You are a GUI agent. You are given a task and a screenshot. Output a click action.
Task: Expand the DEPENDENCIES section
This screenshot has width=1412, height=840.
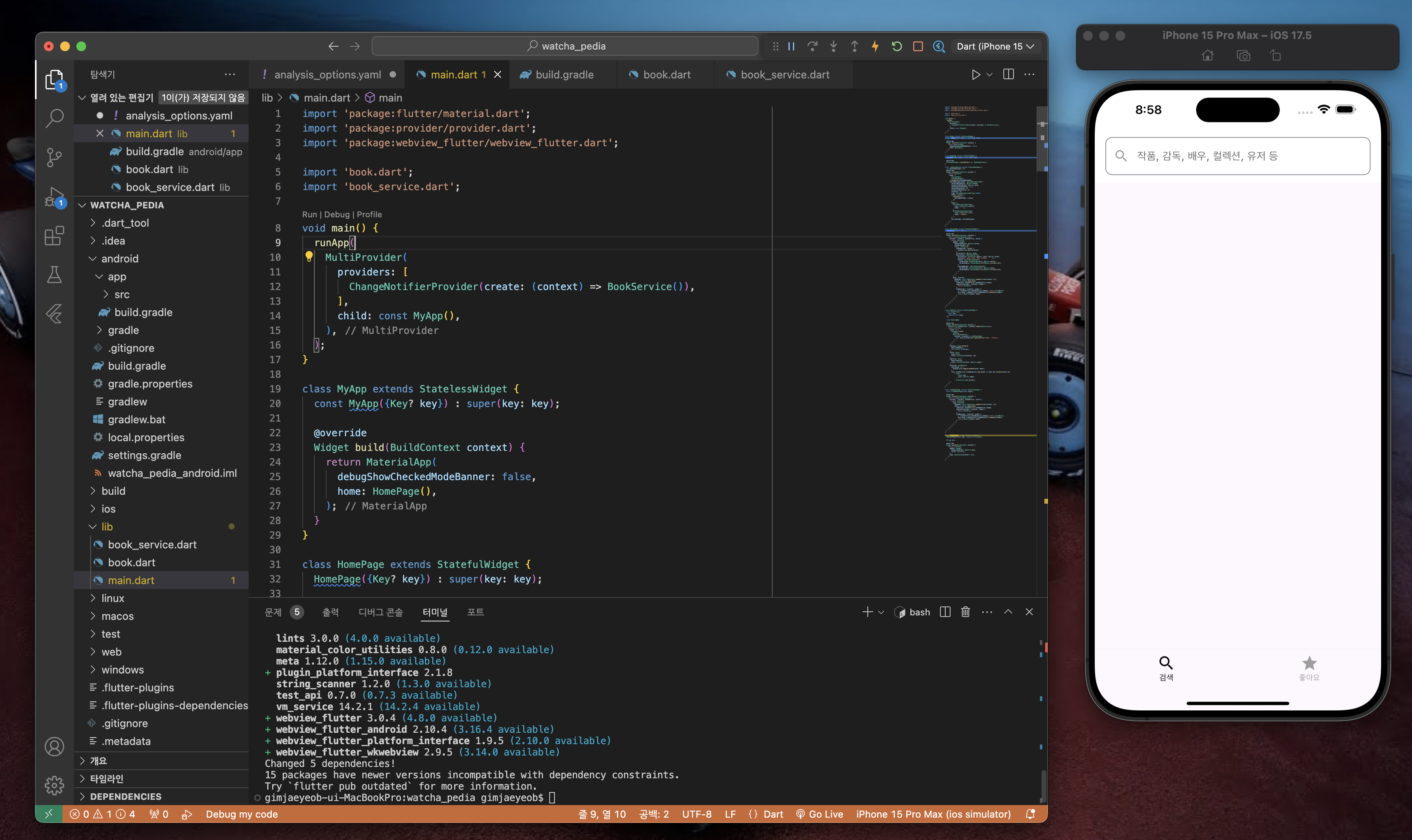pyautogui.click(x=162, y=797)
